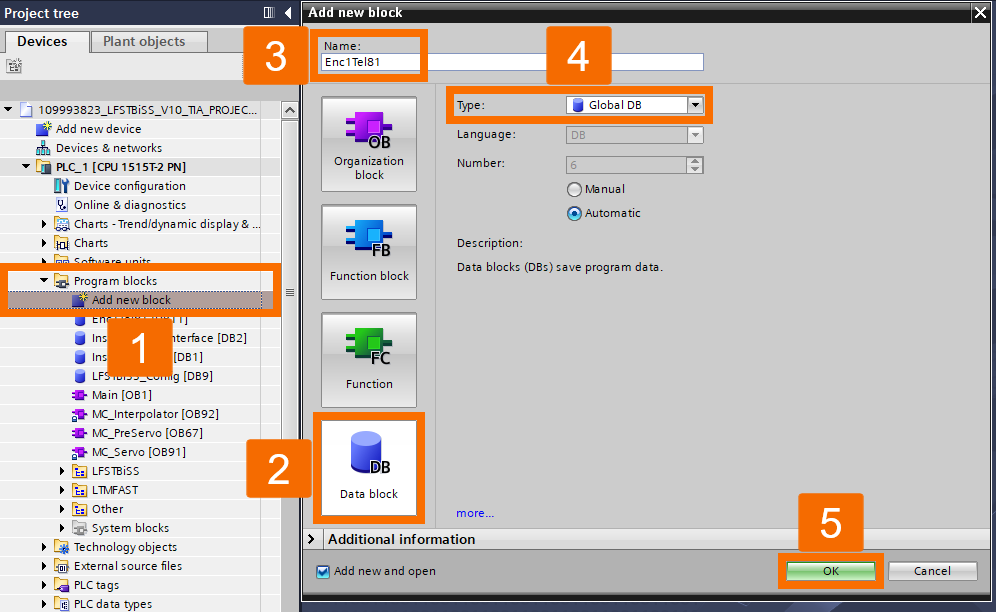Viewport: 996px width, 612px height.
Task: Select the Function block type
Action: (x=369, y=252)
